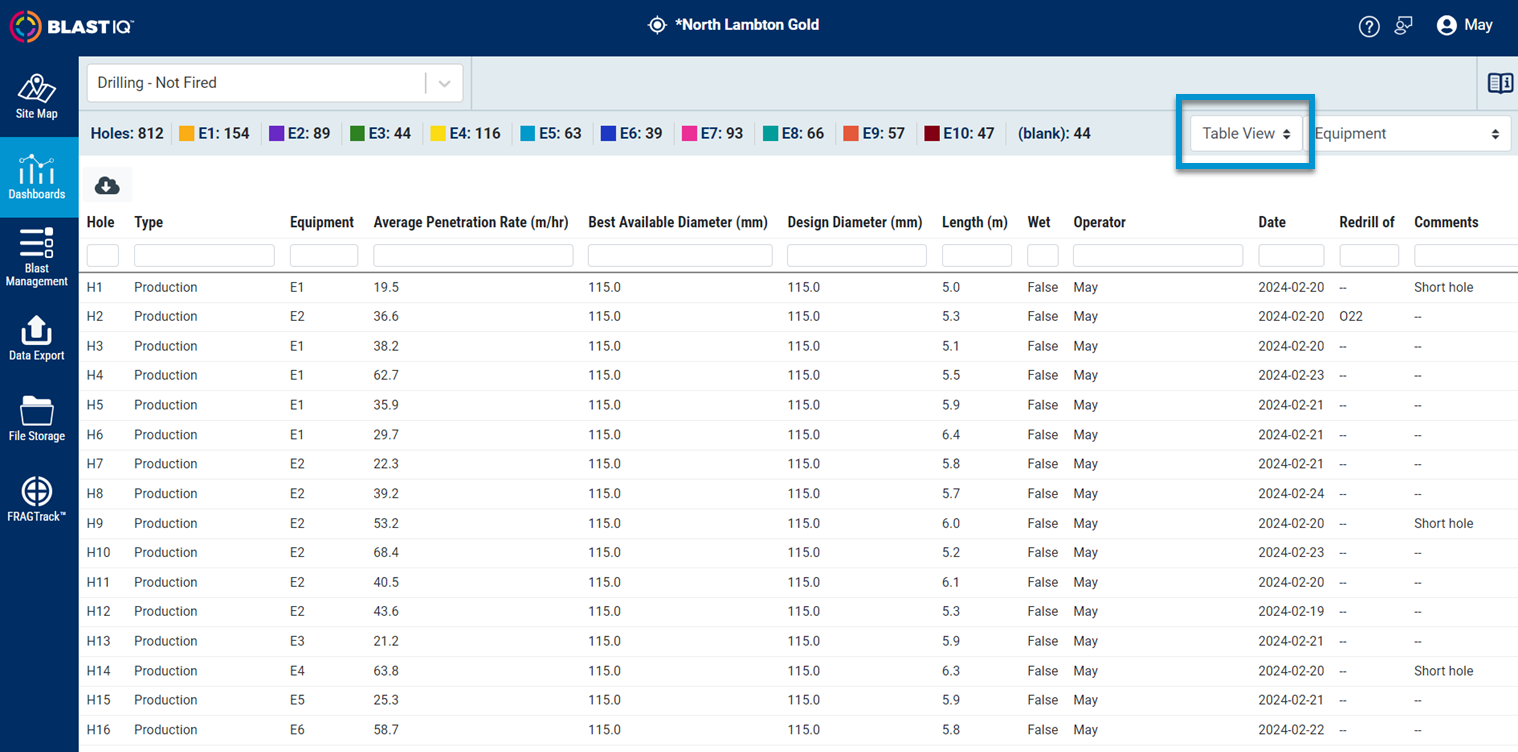Click the Wet column filter box
Viewport: 1518px width, 752px height.
(1043, 256)
